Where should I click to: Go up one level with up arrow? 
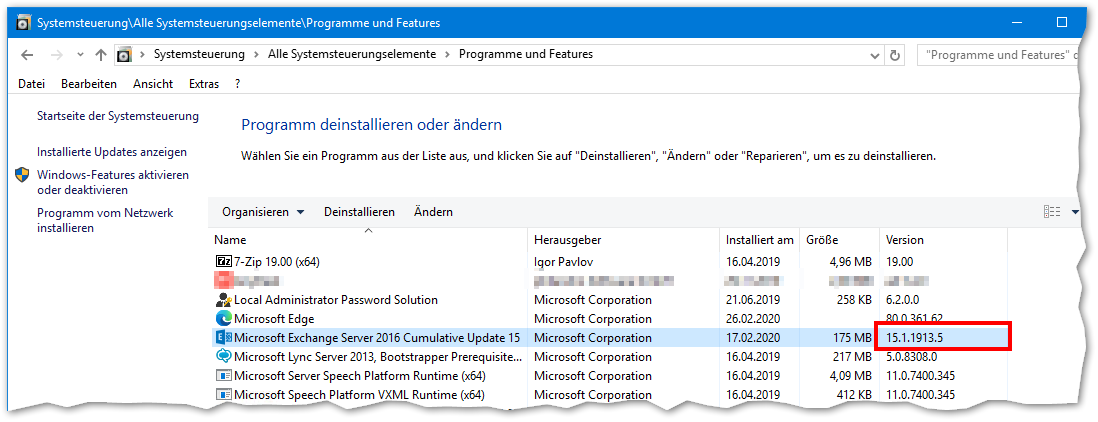coord(101,54)
